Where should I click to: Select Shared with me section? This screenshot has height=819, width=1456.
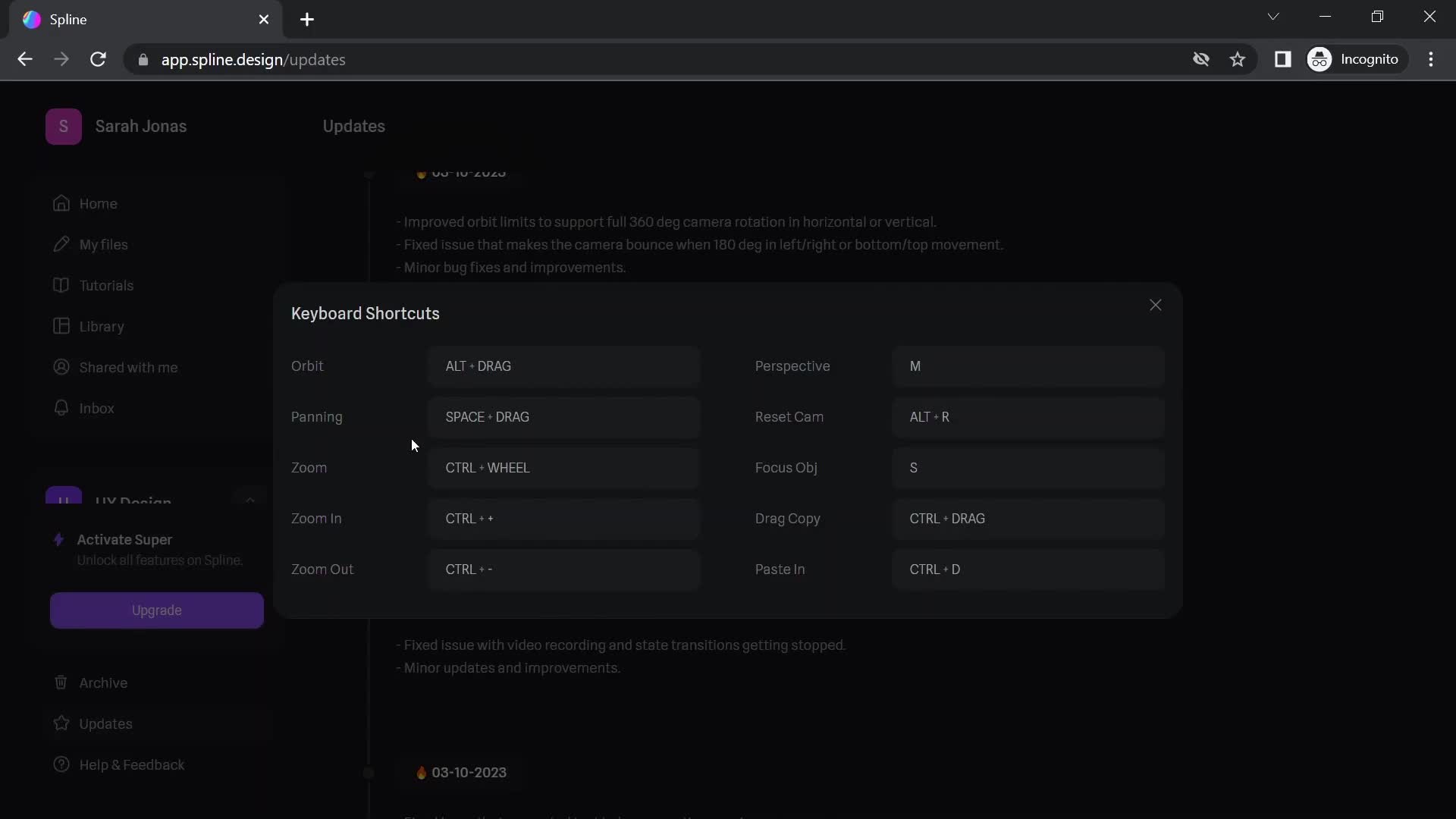point(128,367)
